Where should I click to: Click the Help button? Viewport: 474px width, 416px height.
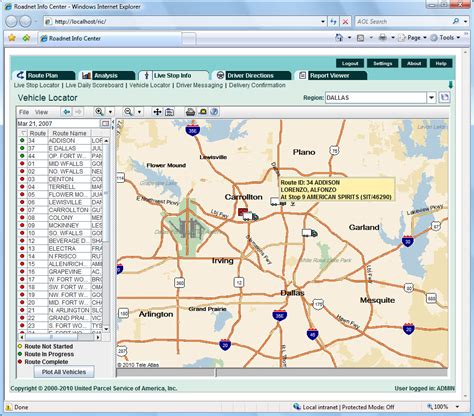tap(441, 63)
